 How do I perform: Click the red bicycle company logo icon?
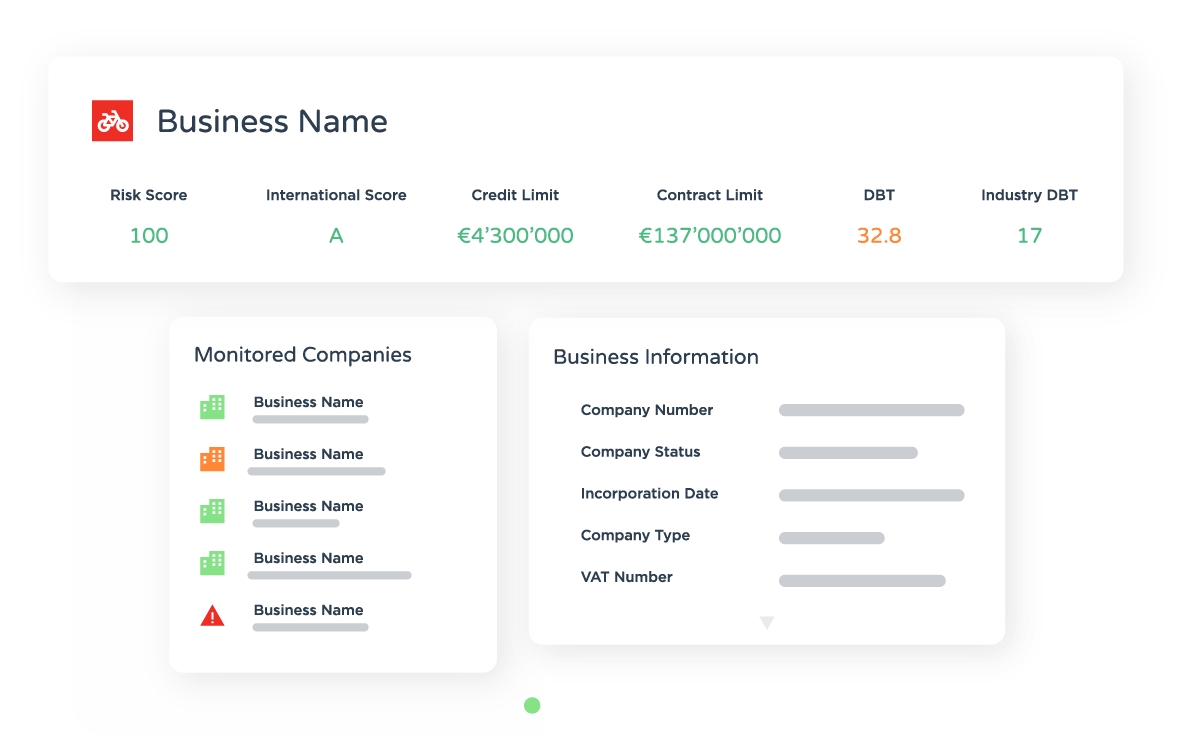(x=112, y=121)
